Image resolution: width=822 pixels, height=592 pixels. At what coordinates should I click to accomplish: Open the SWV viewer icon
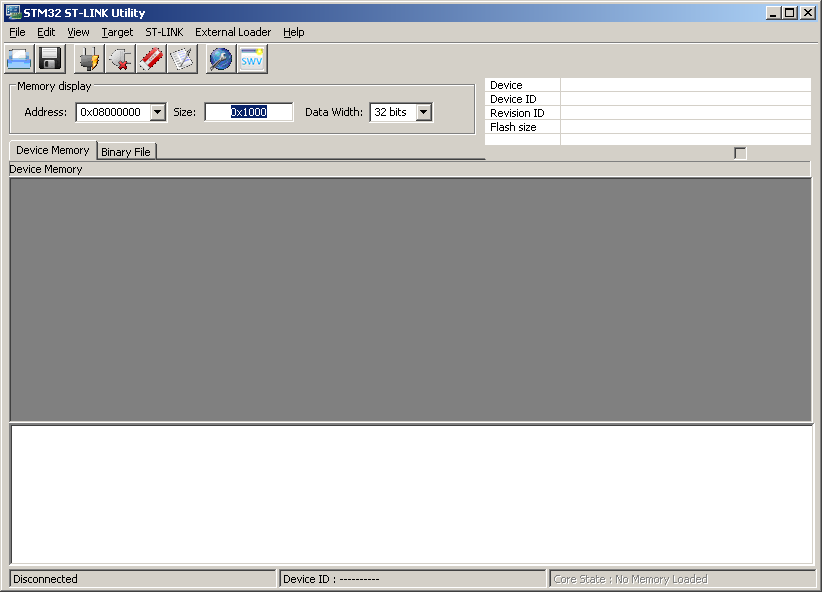[x=252, y=59]
